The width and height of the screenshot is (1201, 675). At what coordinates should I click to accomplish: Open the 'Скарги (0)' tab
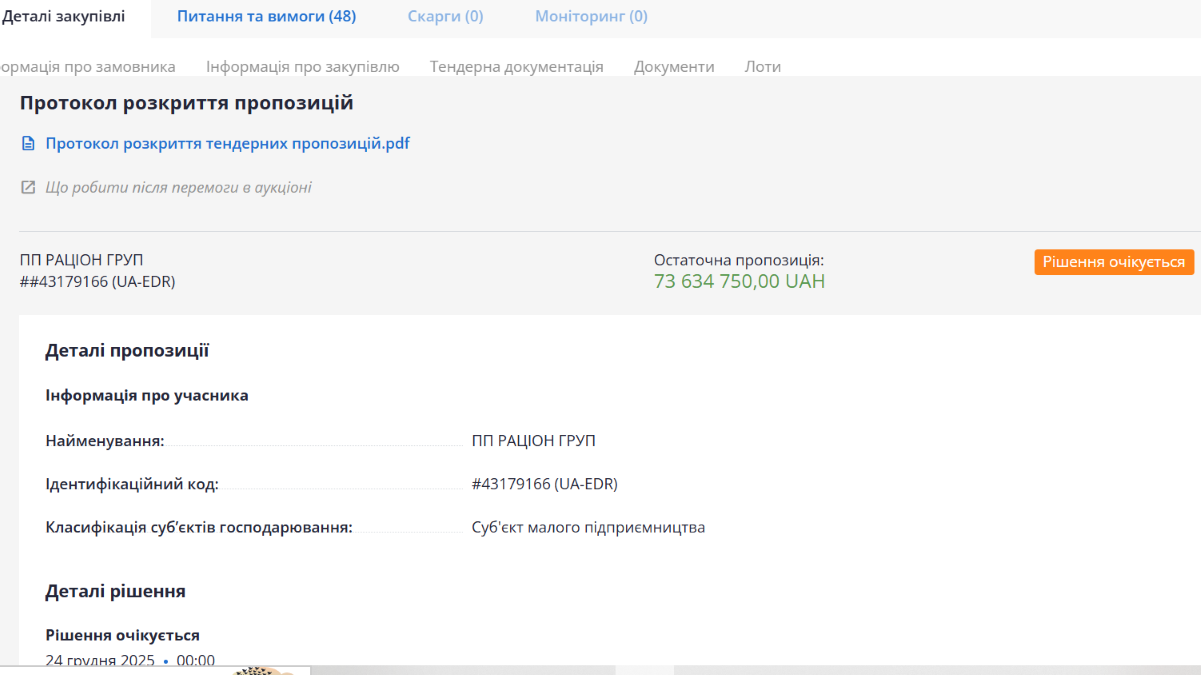click(445, 16)
